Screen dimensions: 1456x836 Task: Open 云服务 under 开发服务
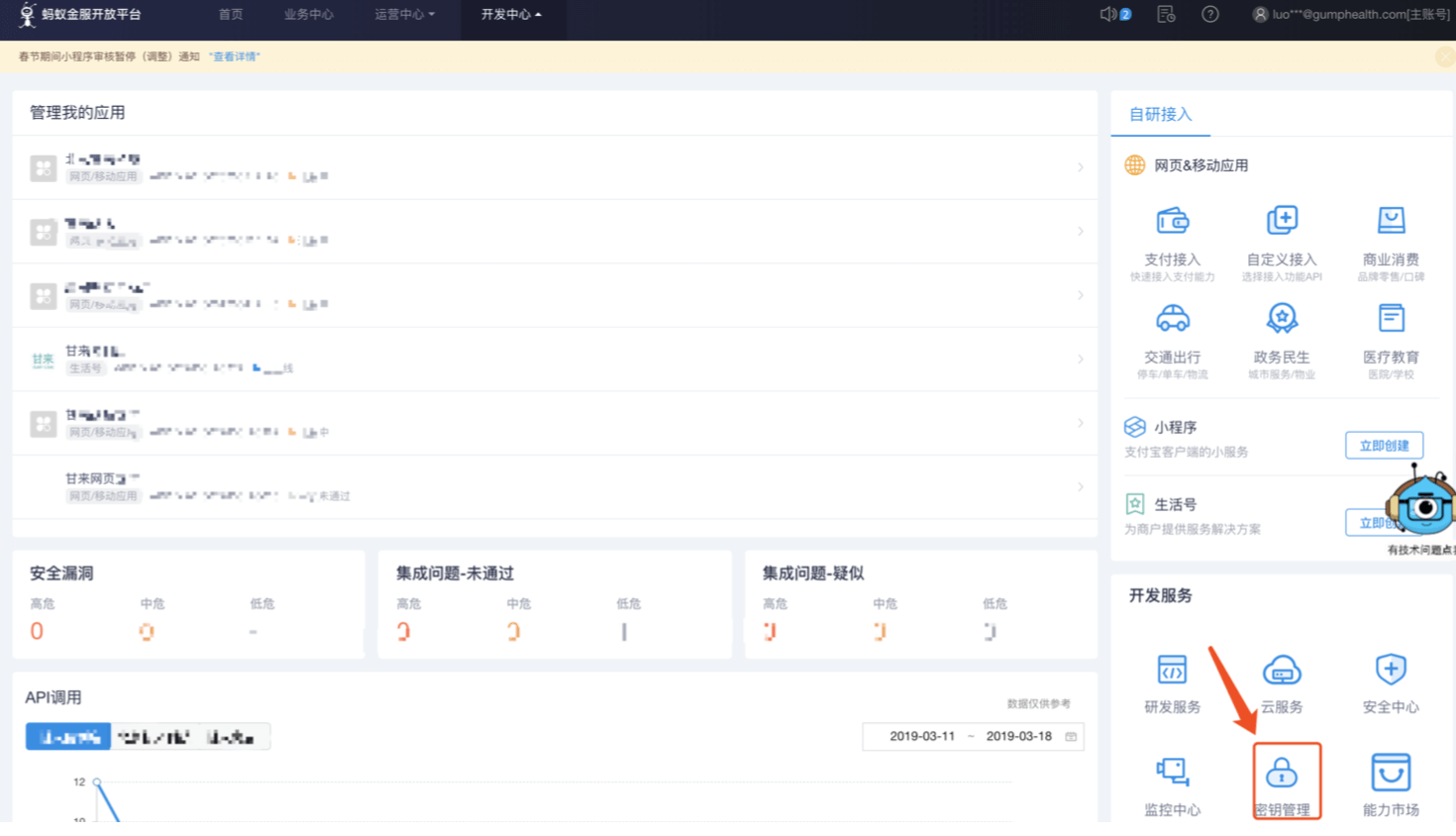pos(1282,683)
